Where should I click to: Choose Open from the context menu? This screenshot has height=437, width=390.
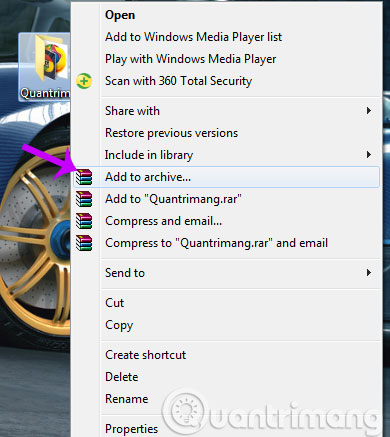pyautogui.click(x=227, y=15)
